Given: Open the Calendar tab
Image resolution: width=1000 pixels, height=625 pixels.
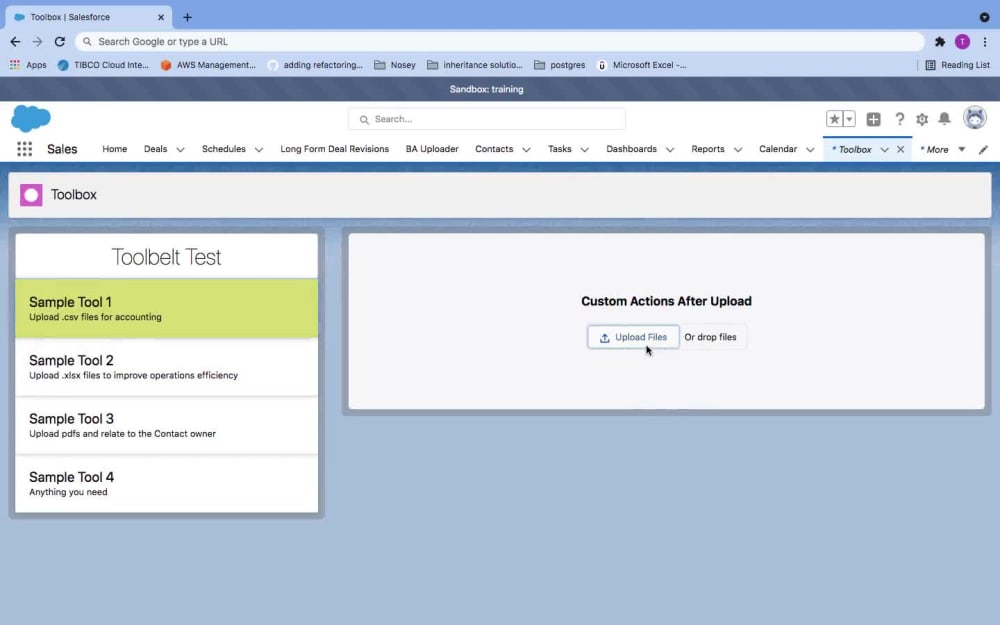Looking at the screenshot, I should pos(778,149).
